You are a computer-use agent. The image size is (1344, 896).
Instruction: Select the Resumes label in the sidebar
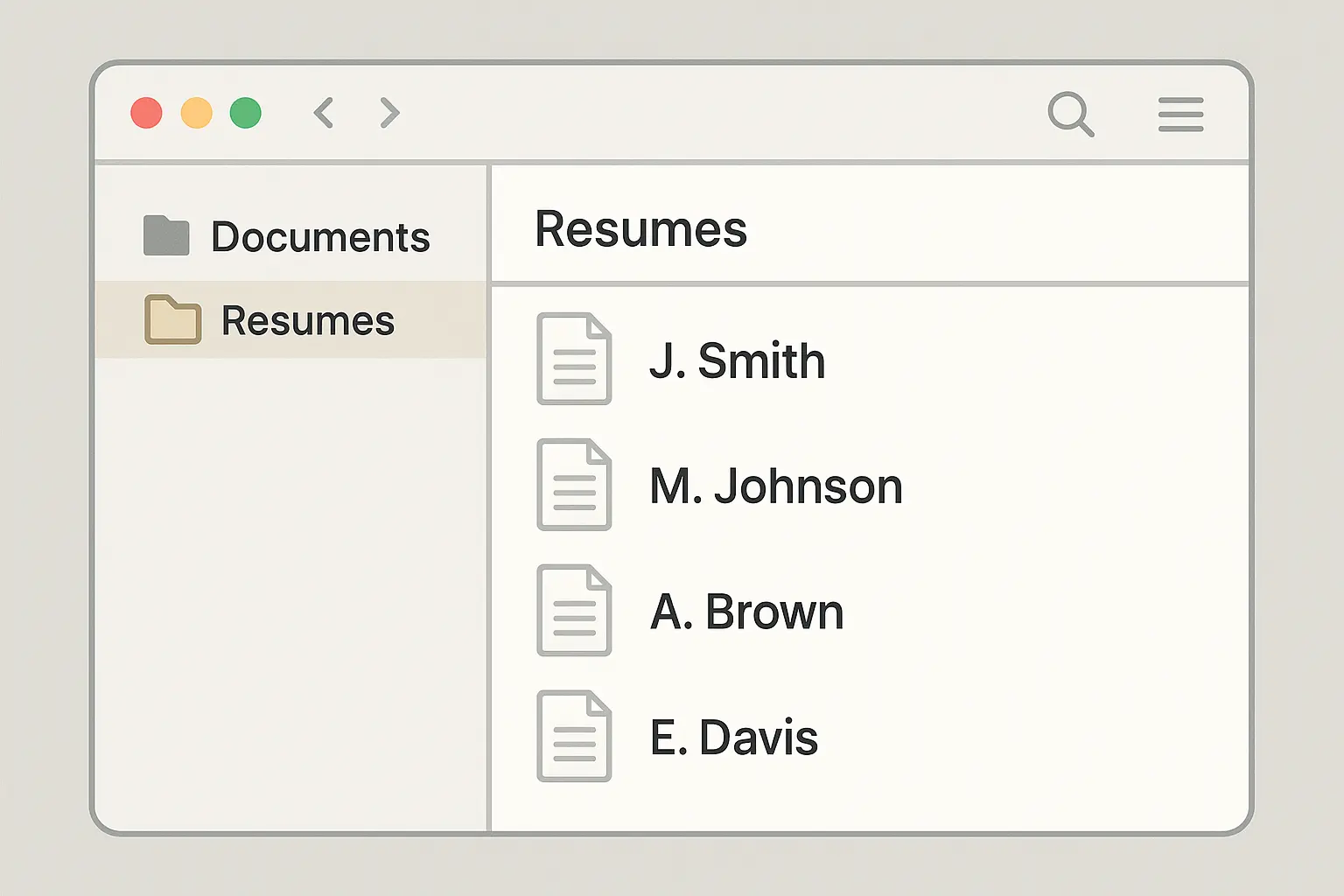pyautogui.click(x=308, y=321)
